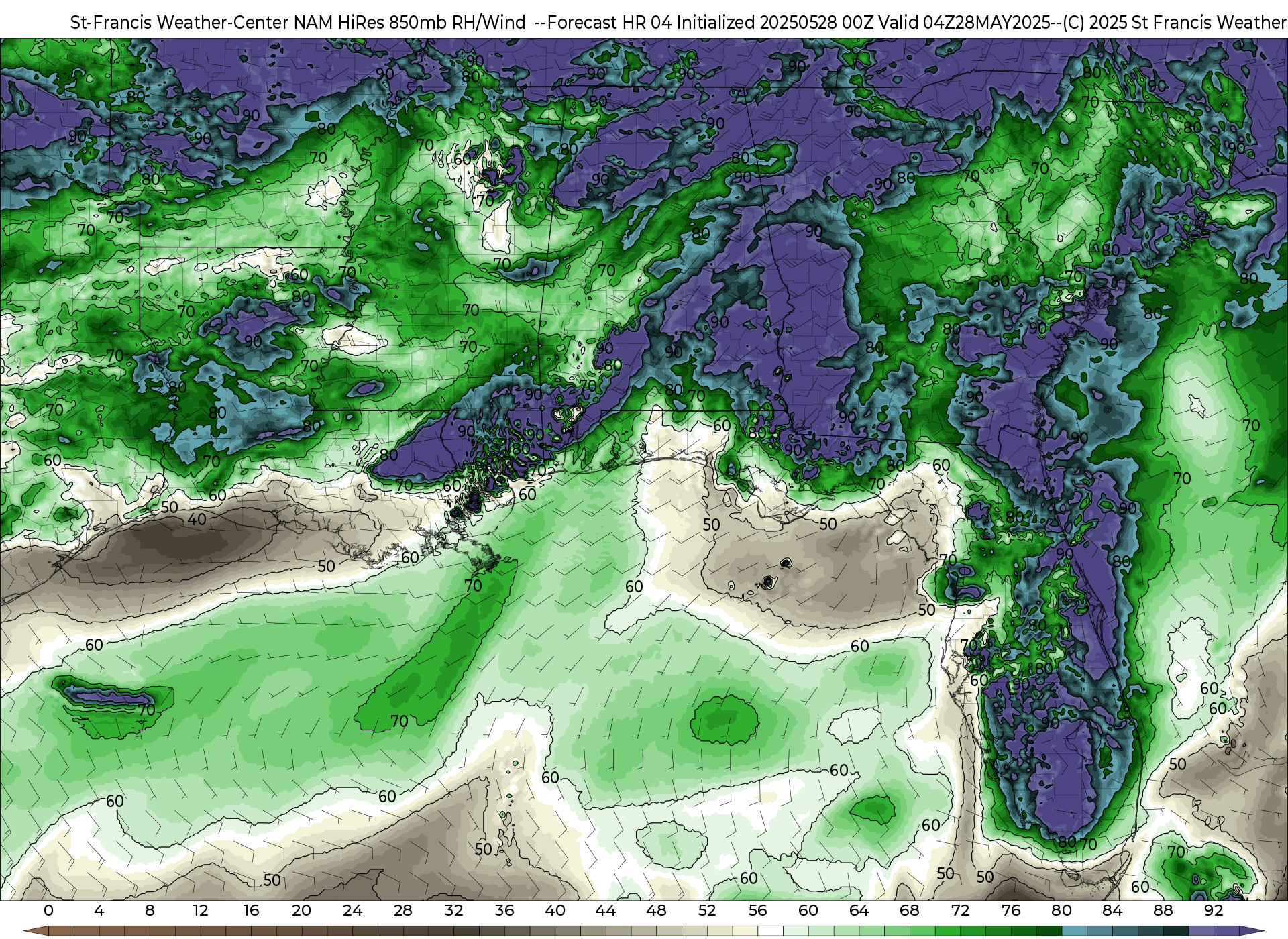
Task: Click the '(C) 2025 St Francis Weather' copyright text
Action: pos(1175,23)
